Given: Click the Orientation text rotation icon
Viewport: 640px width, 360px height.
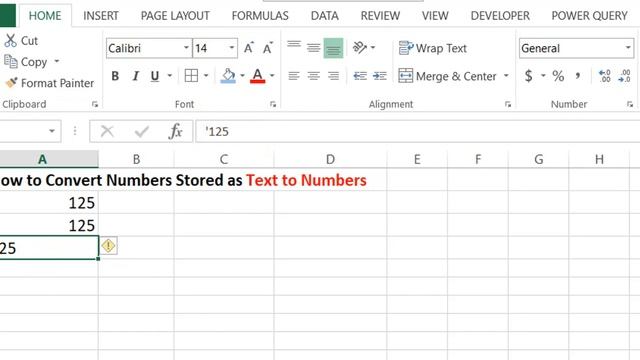Looking at the screenshot, I should 359,47.
